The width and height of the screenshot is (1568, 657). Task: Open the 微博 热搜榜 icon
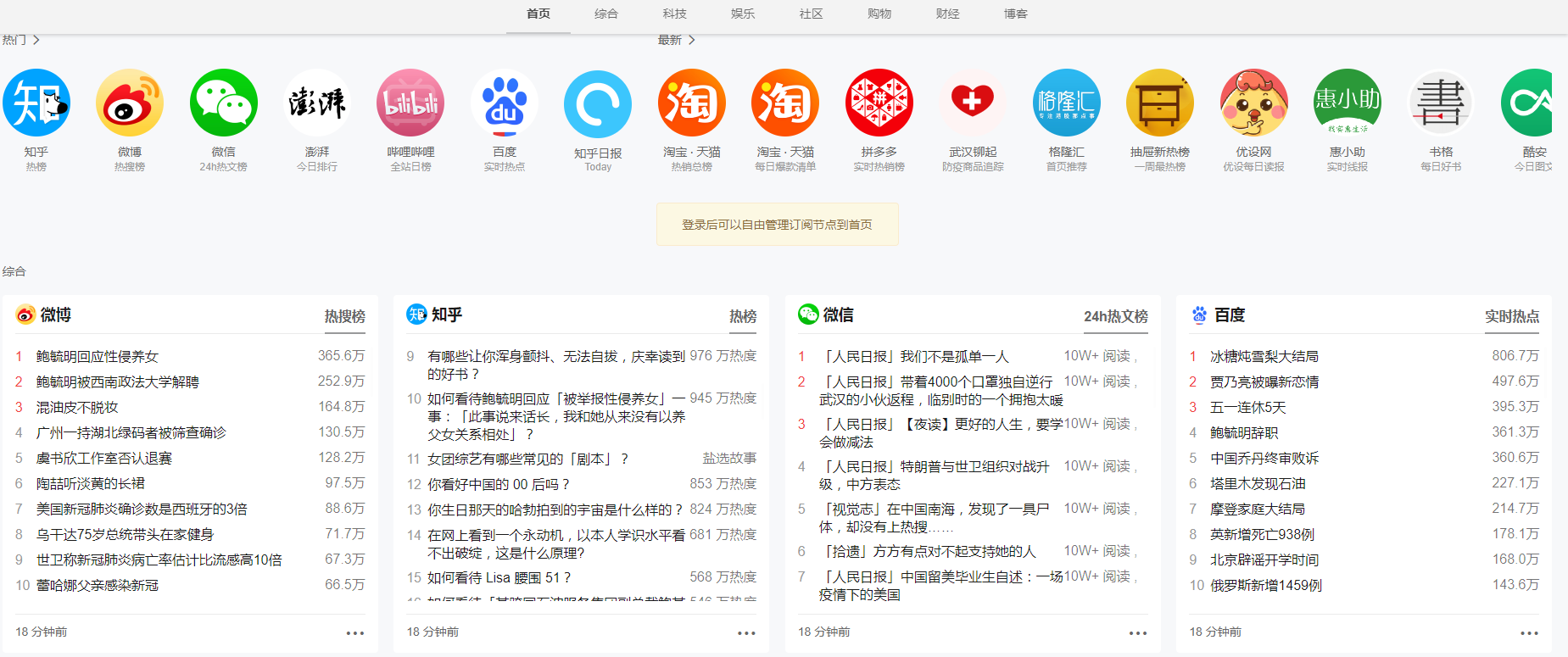[x=130, y=103]
